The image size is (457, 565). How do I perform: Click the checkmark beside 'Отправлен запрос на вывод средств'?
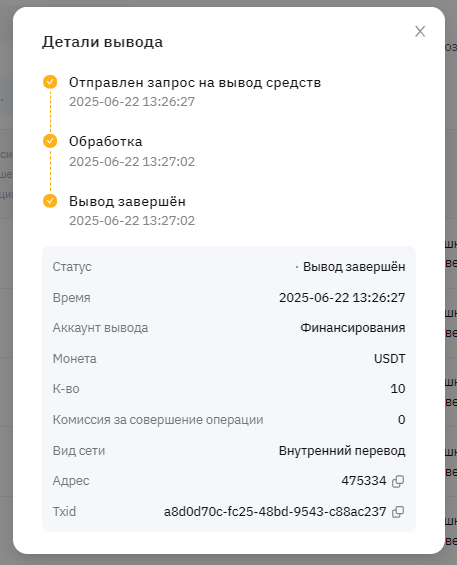[x=50, y=82]
